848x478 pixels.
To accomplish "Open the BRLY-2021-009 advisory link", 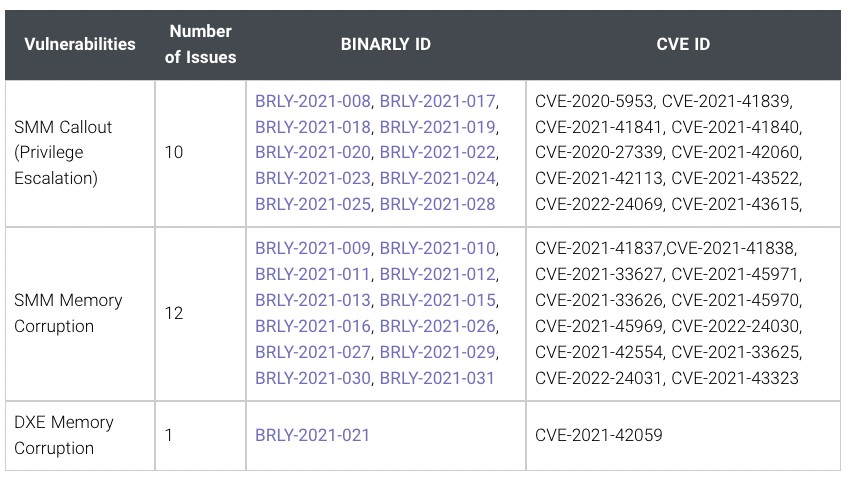I will click(x=312, y=248).
